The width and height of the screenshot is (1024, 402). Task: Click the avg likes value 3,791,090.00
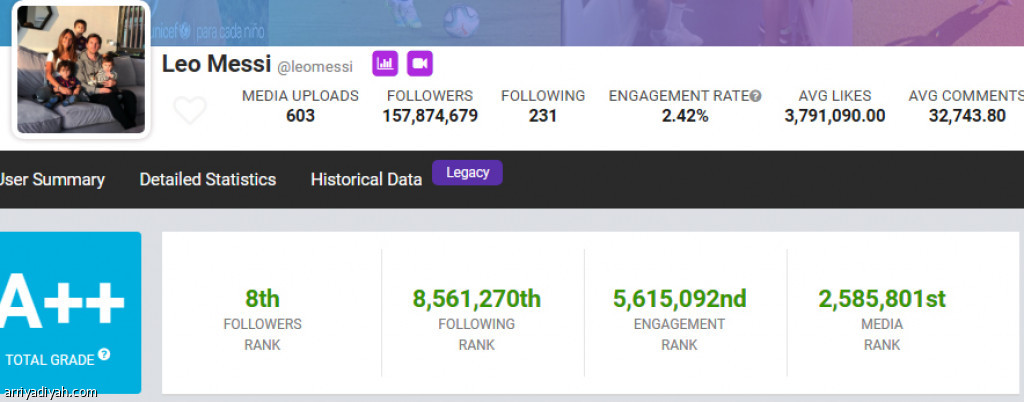[x=835, y=116]
